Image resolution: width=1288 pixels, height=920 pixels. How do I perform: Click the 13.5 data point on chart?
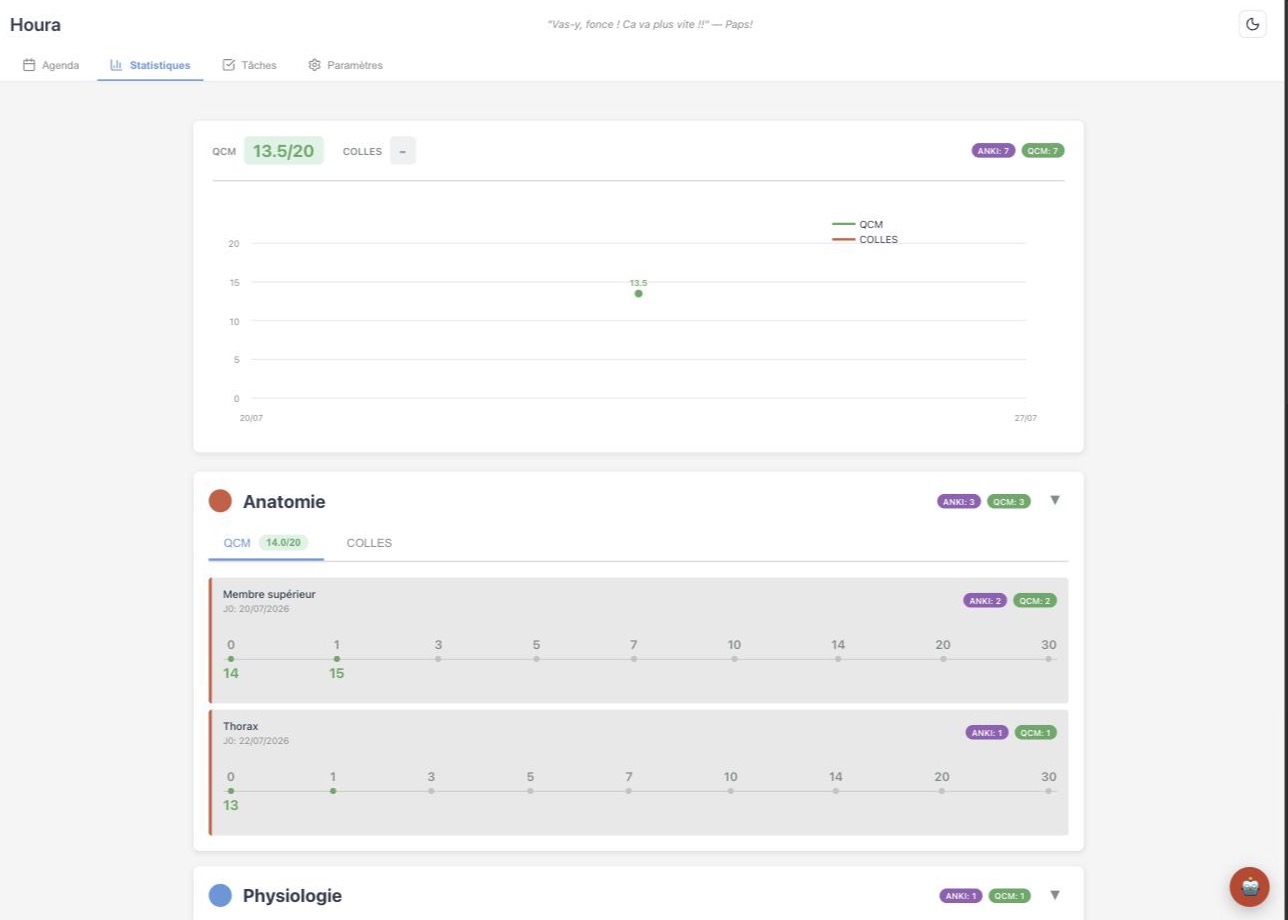point(638,293)
